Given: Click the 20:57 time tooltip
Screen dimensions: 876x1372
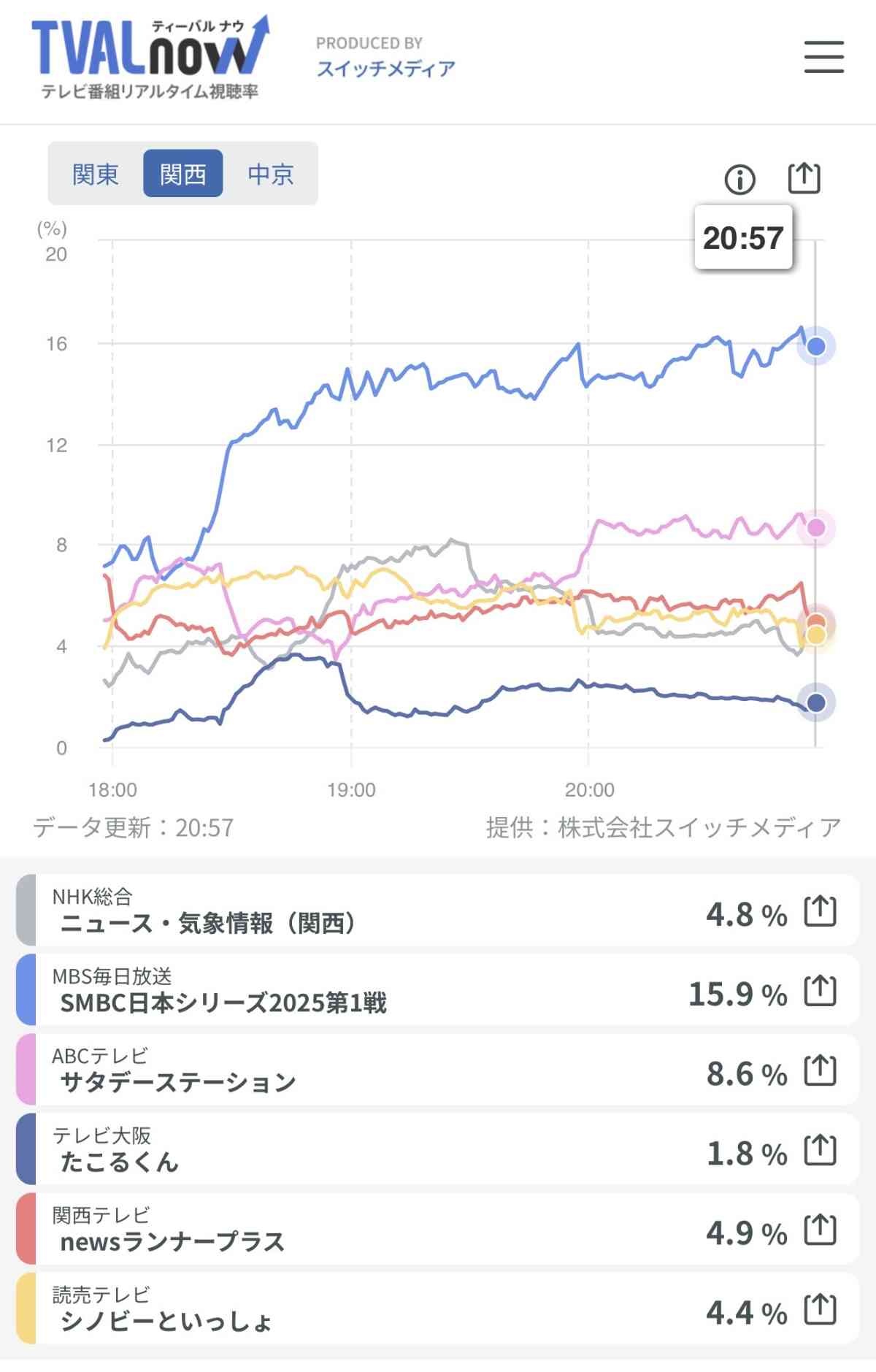Looking at the screenshot, I should click(x=743, y=238).
